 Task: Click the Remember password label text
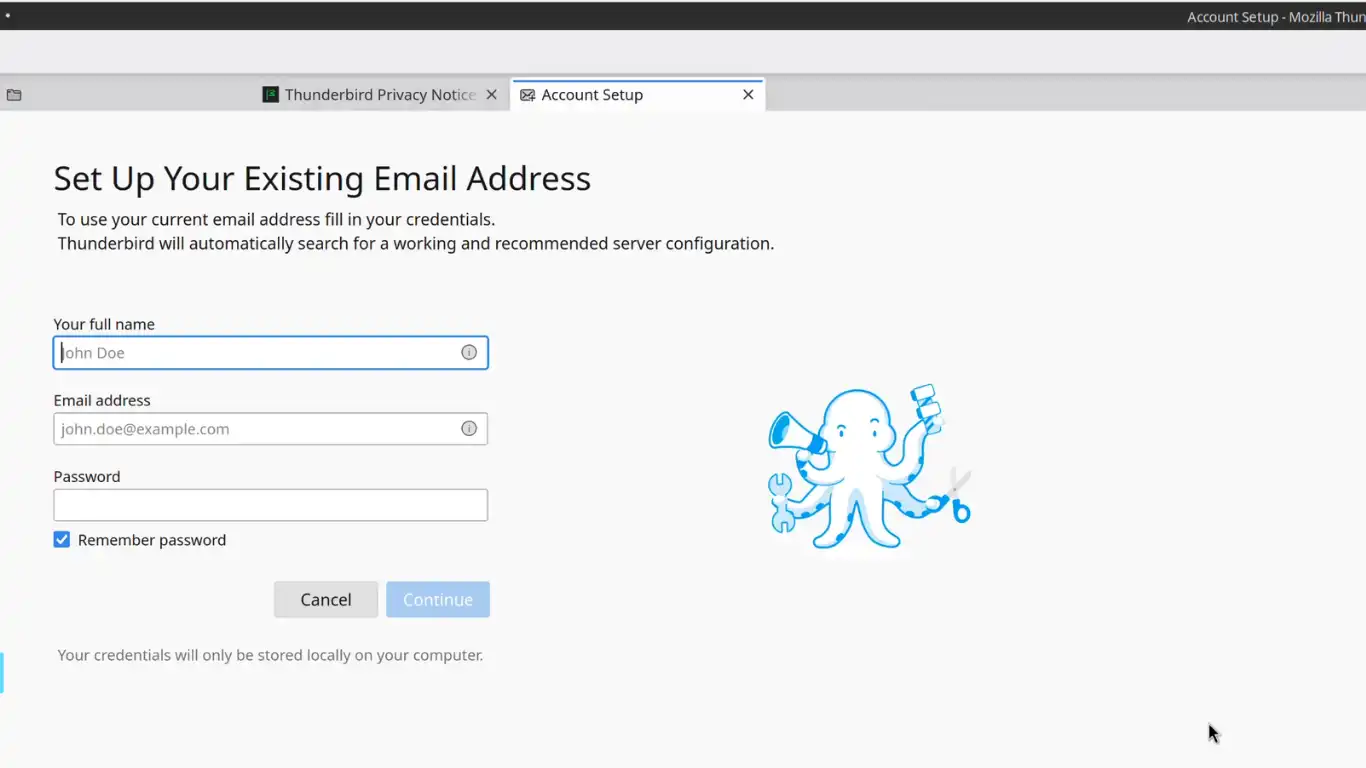(x=152, y=540)
